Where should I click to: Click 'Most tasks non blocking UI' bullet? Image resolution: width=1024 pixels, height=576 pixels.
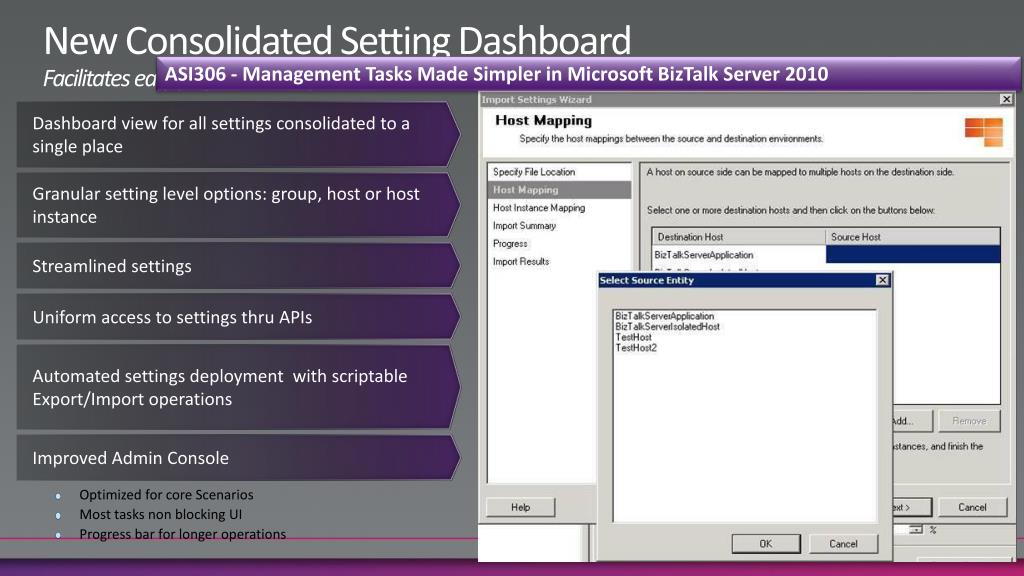click(x=161, y=514)
